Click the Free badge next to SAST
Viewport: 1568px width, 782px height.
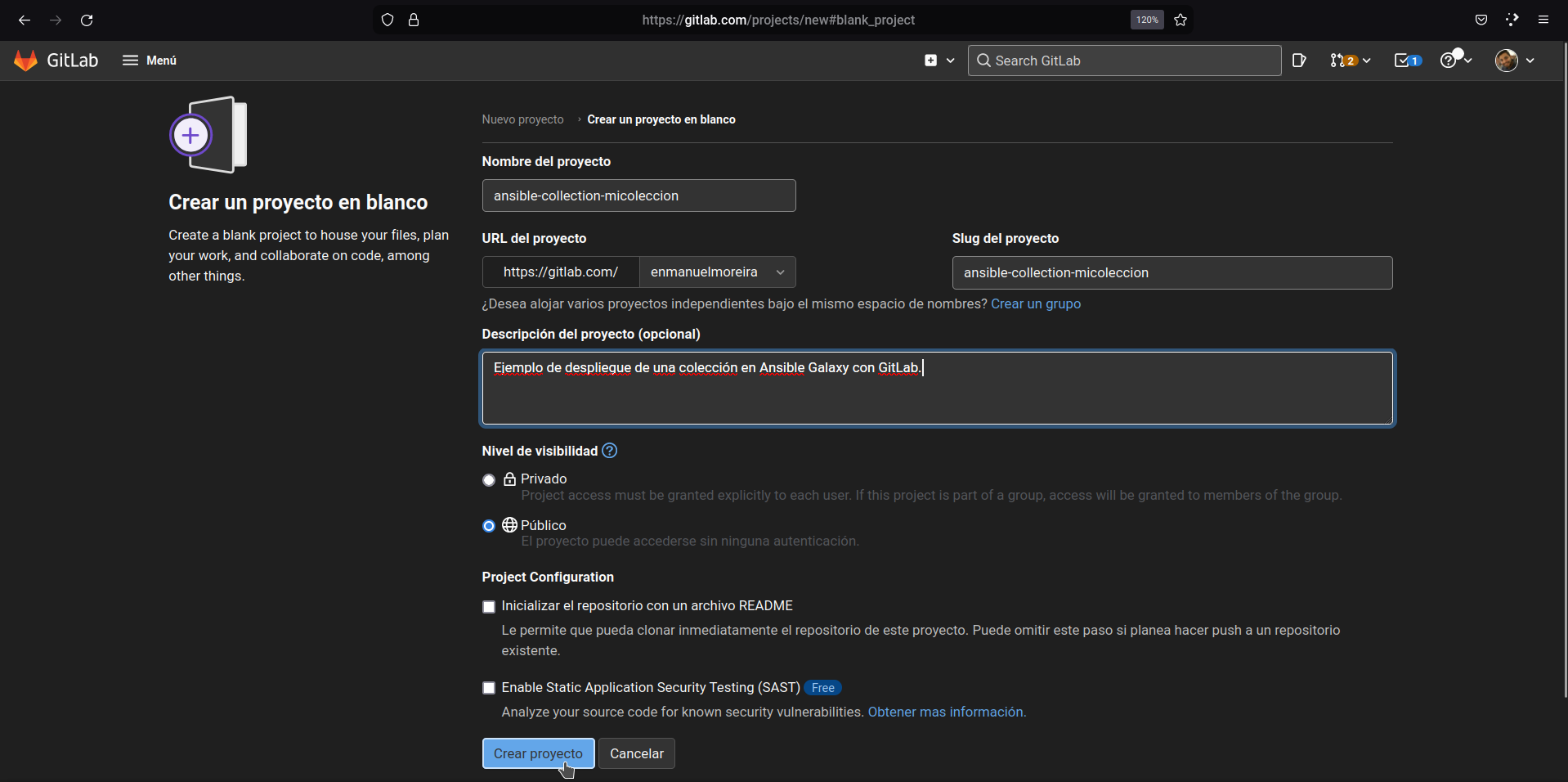pos(822,688)
